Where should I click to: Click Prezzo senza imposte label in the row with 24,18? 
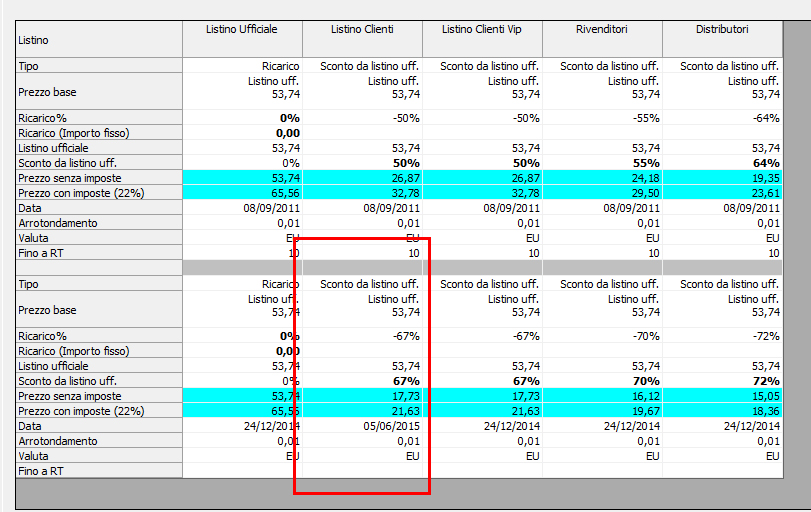pos(99,178)
